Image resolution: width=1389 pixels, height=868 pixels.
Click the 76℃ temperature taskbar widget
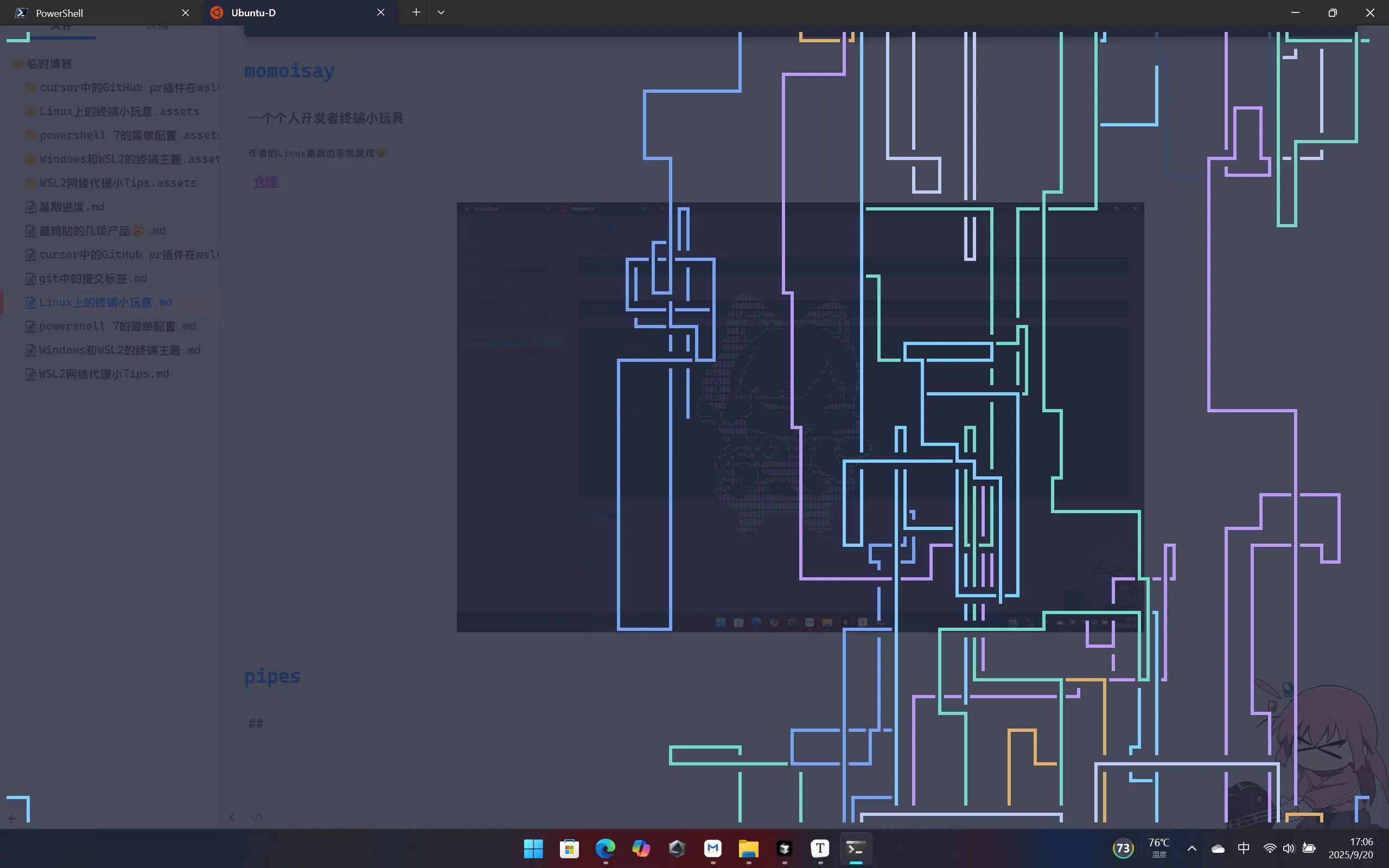(x=1158, y=847)
